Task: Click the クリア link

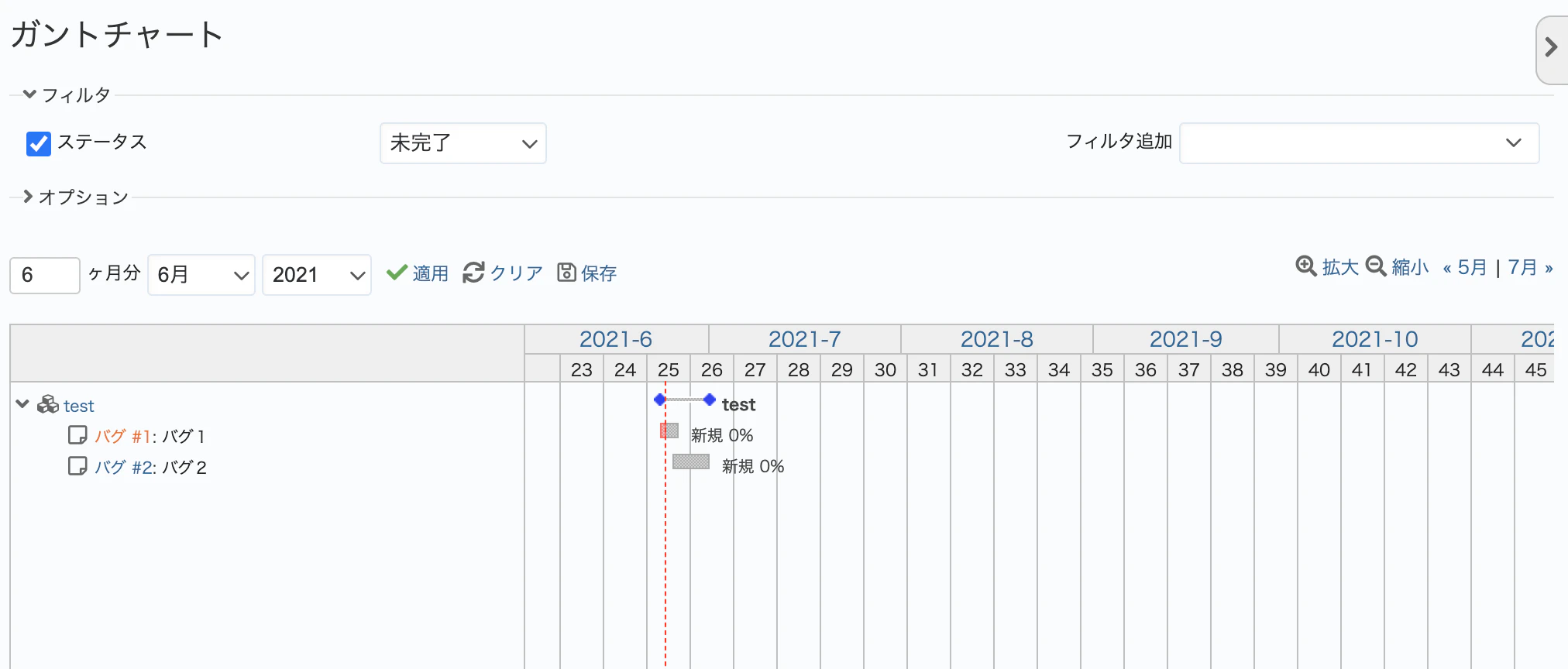Action: pyautogui.click(x=517, y=273)
